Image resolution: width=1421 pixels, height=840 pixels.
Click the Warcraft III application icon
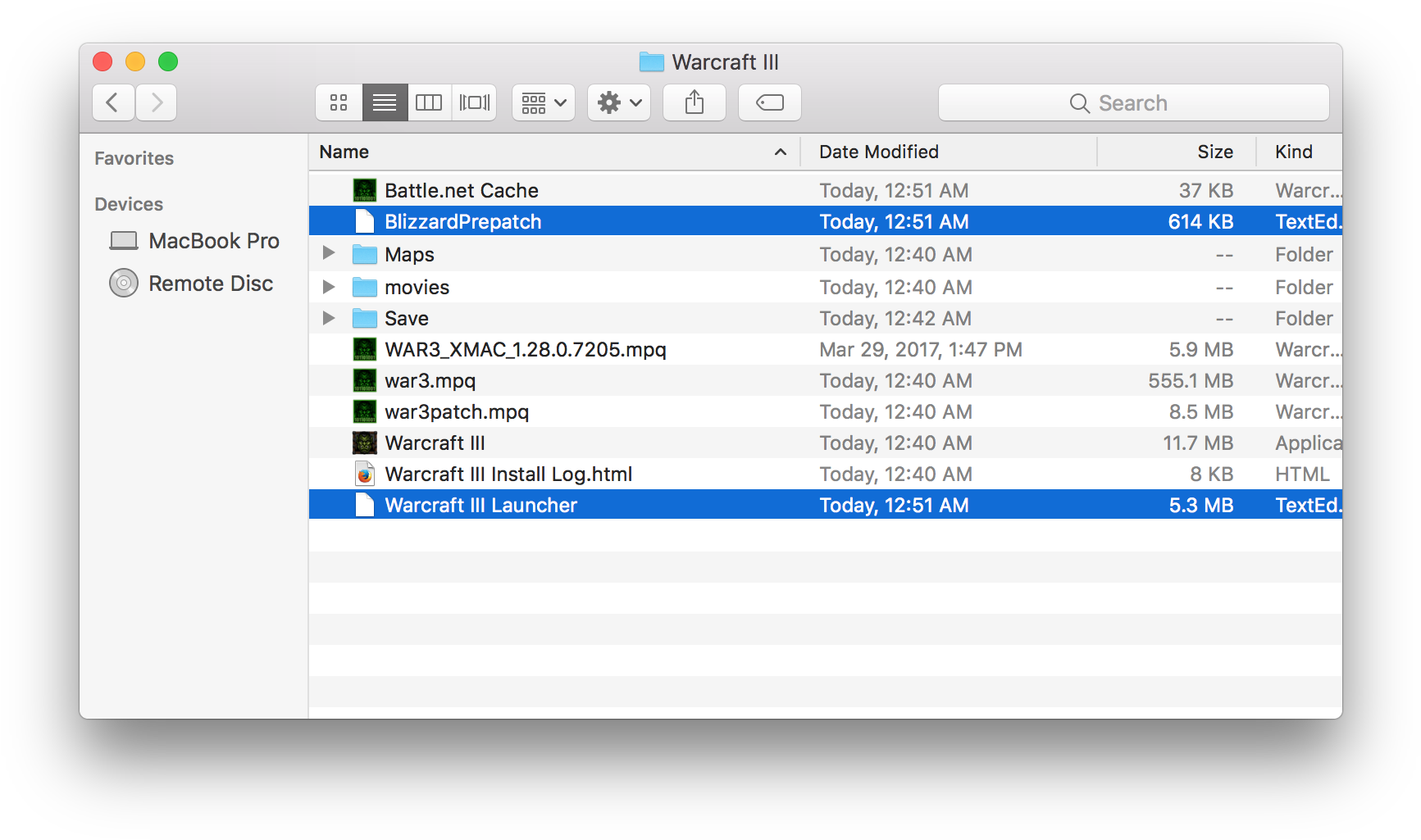tap(365, 443)
